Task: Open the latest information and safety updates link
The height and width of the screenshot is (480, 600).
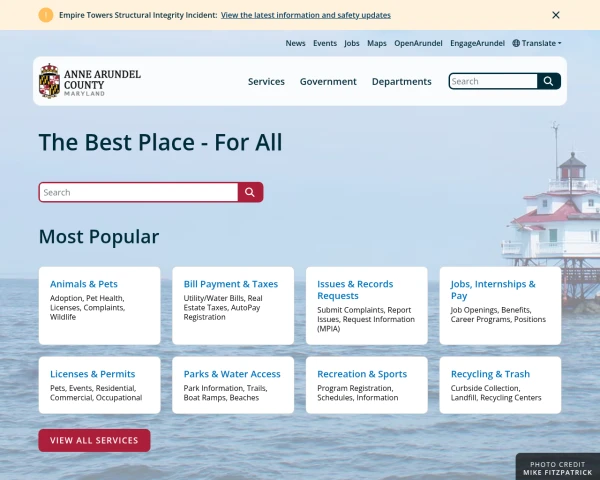Action: [306, 15]
